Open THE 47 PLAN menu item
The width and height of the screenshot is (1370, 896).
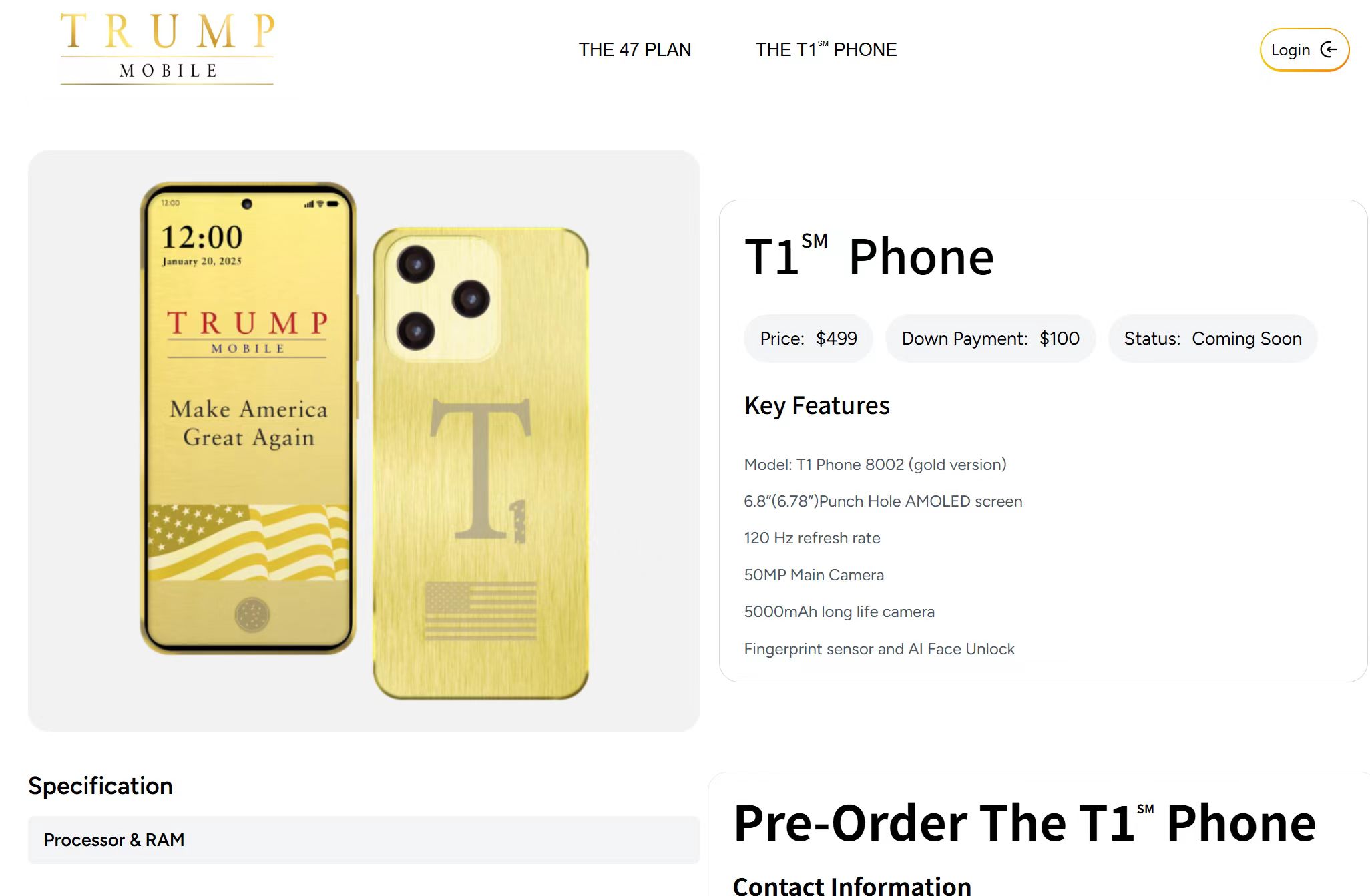pyautogui.click(x=634, y=49)
